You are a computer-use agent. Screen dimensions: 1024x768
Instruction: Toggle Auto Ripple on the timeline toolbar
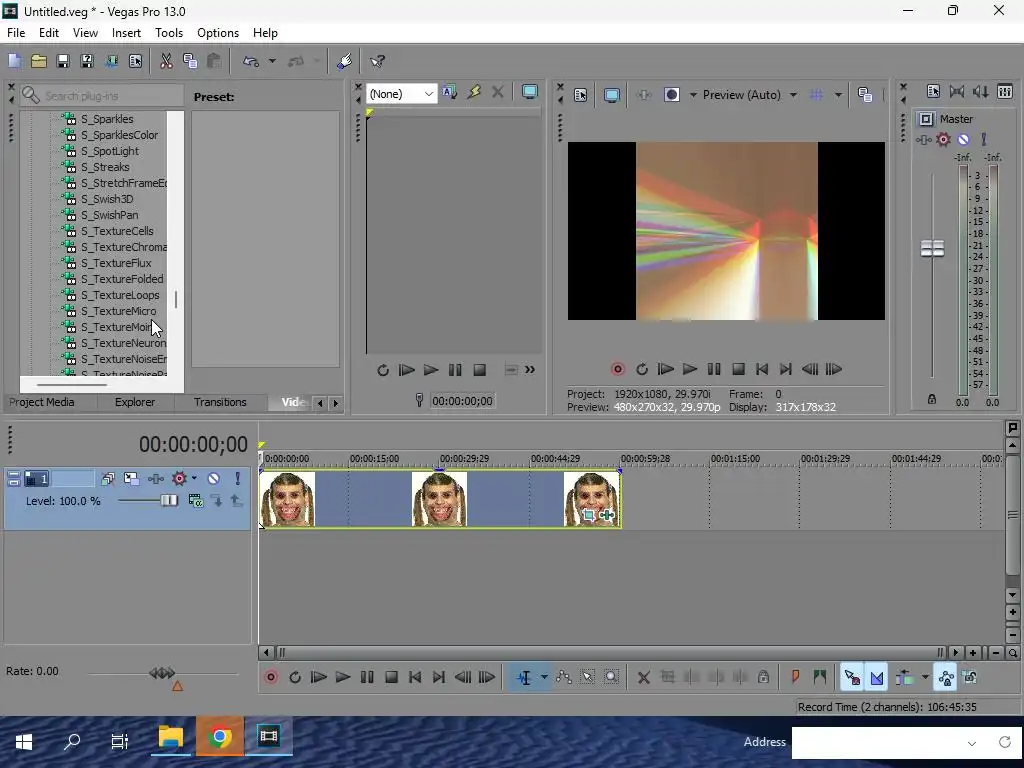coord(904,677)
